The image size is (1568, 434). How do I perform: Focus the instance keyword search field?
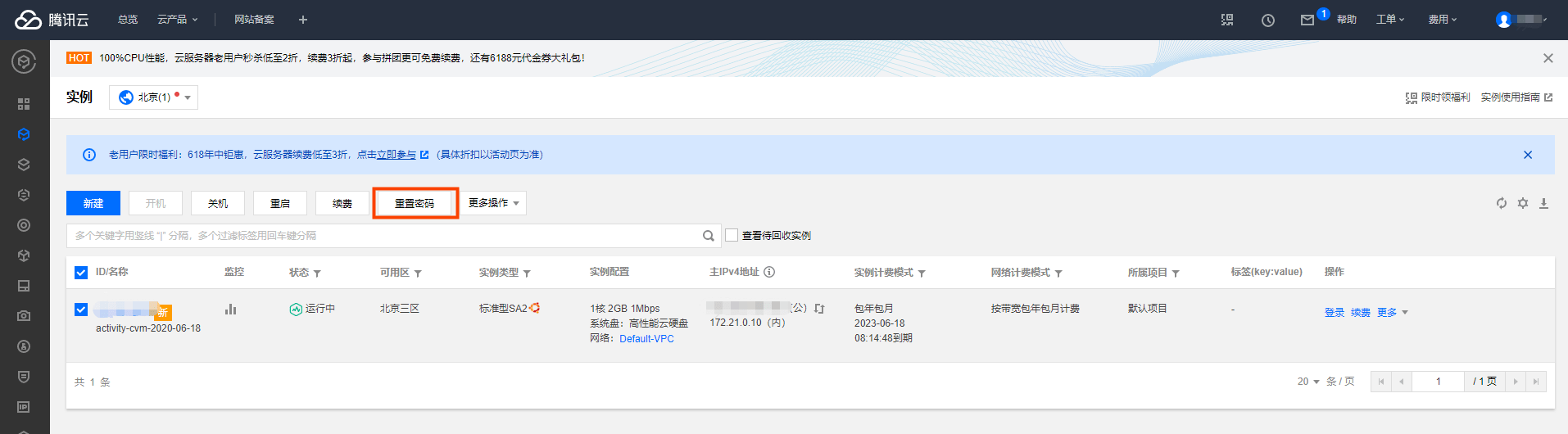[383, 236]
